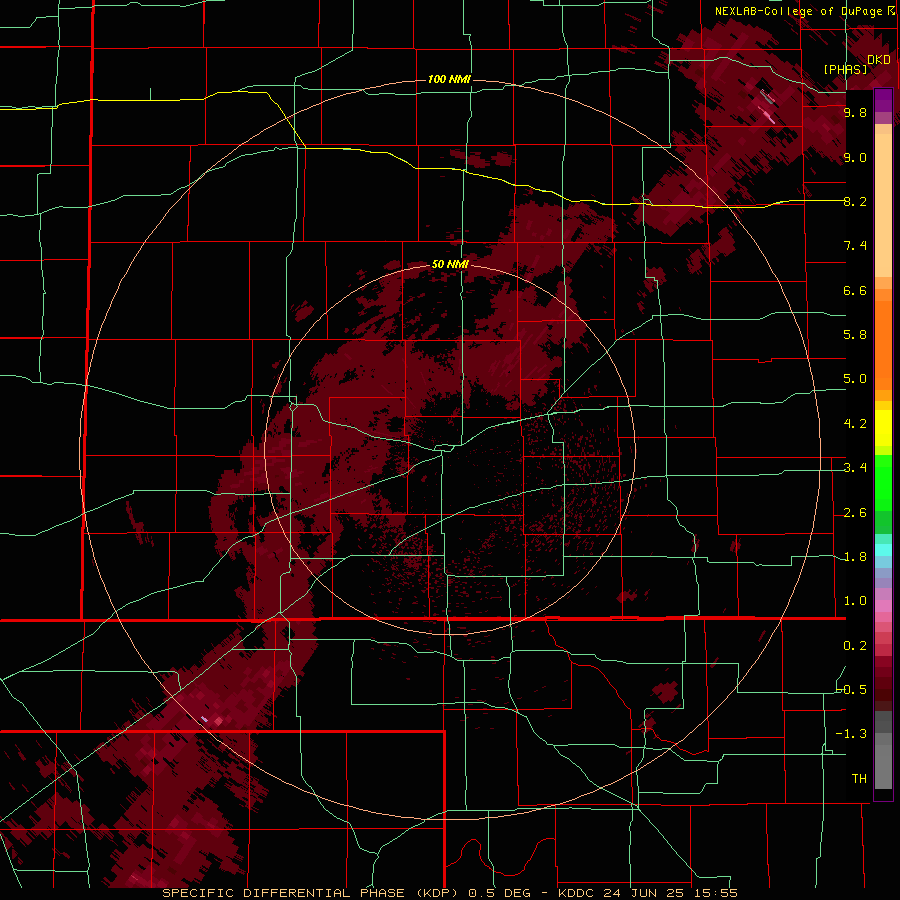
Task: Click the "0.5 DEG" elevation text
Action: click(x=499, y=893)
